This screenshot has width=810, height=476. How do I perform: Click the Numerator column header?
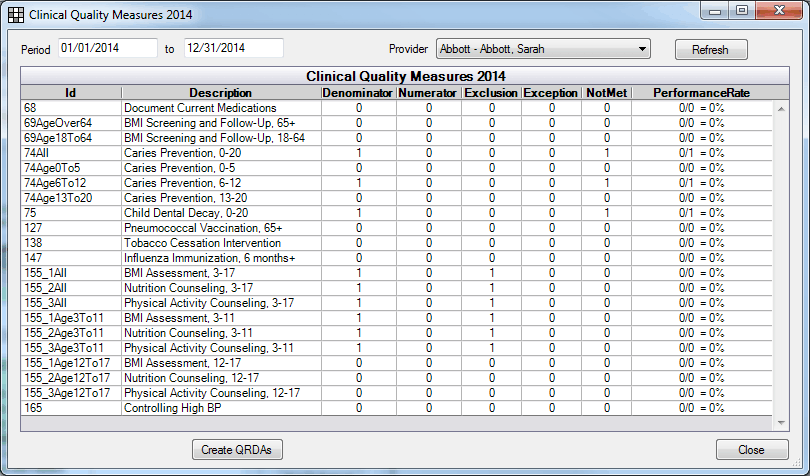point(428,93)
